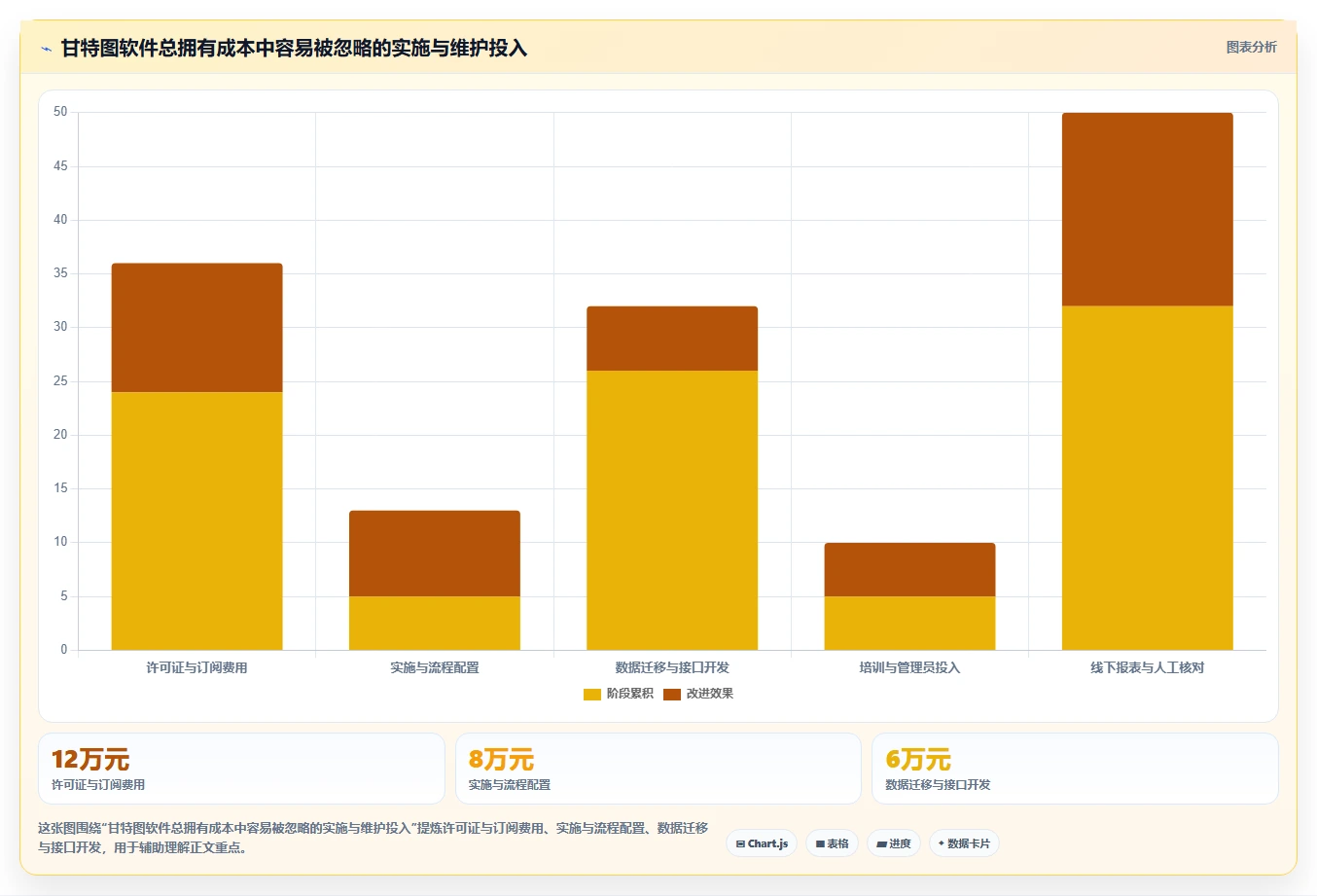The width and height of the screenshot is (1317, 896).
Task: Click the x-axis label 培训与管理员投入
Action: pos(909,667)
